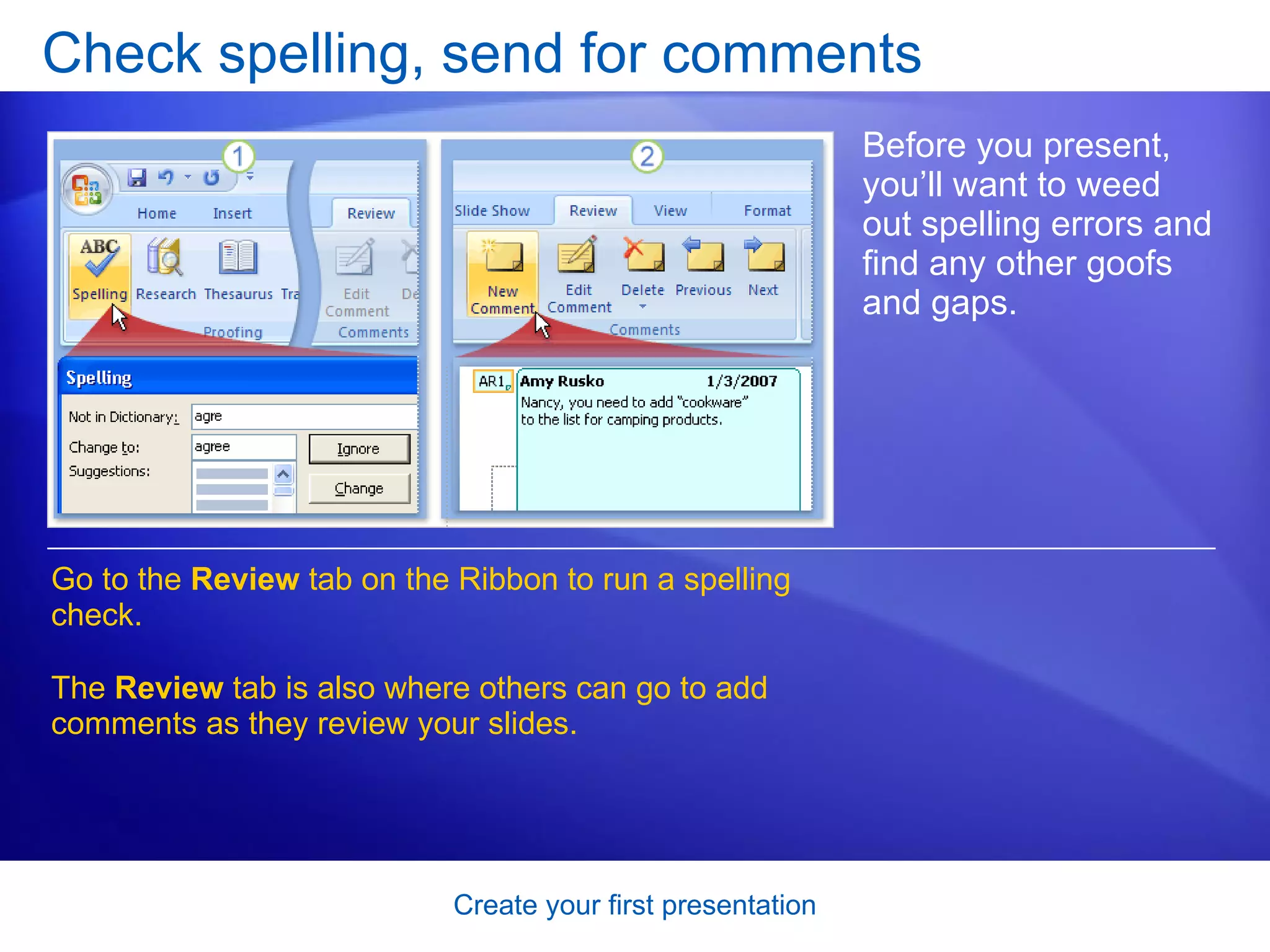Expand the Delete dropdown arrow
Image resolution: width=1270 pixels, height=952 pixels.
tap(643, 306)
